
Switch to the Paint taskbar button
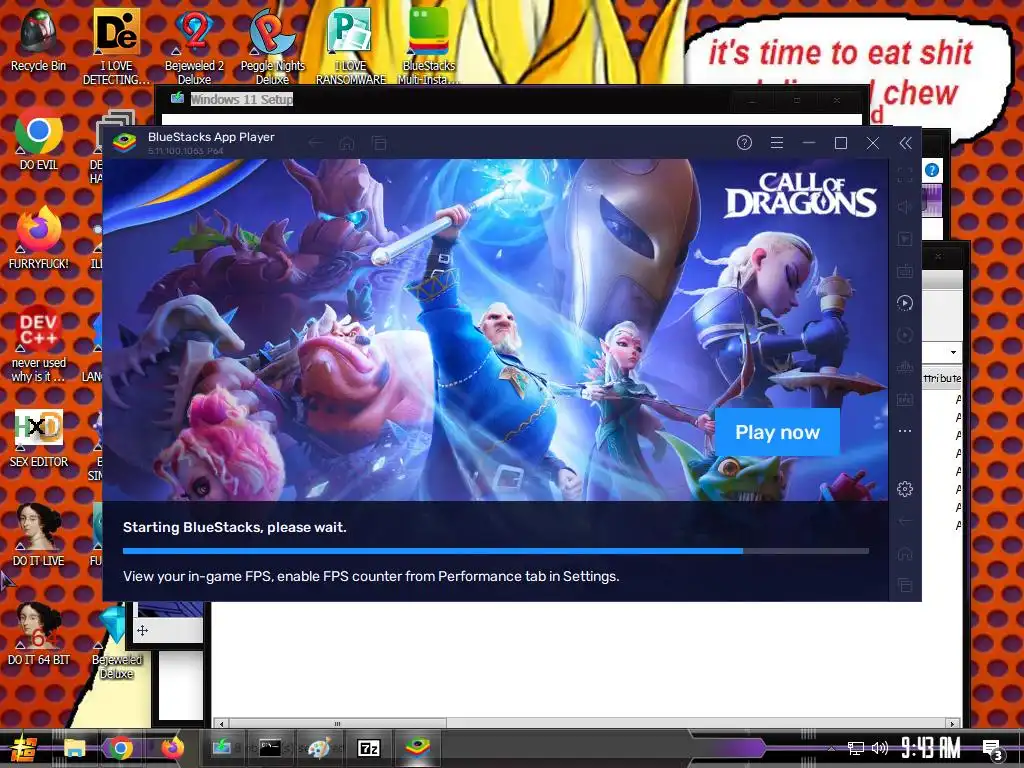point(319,748)
